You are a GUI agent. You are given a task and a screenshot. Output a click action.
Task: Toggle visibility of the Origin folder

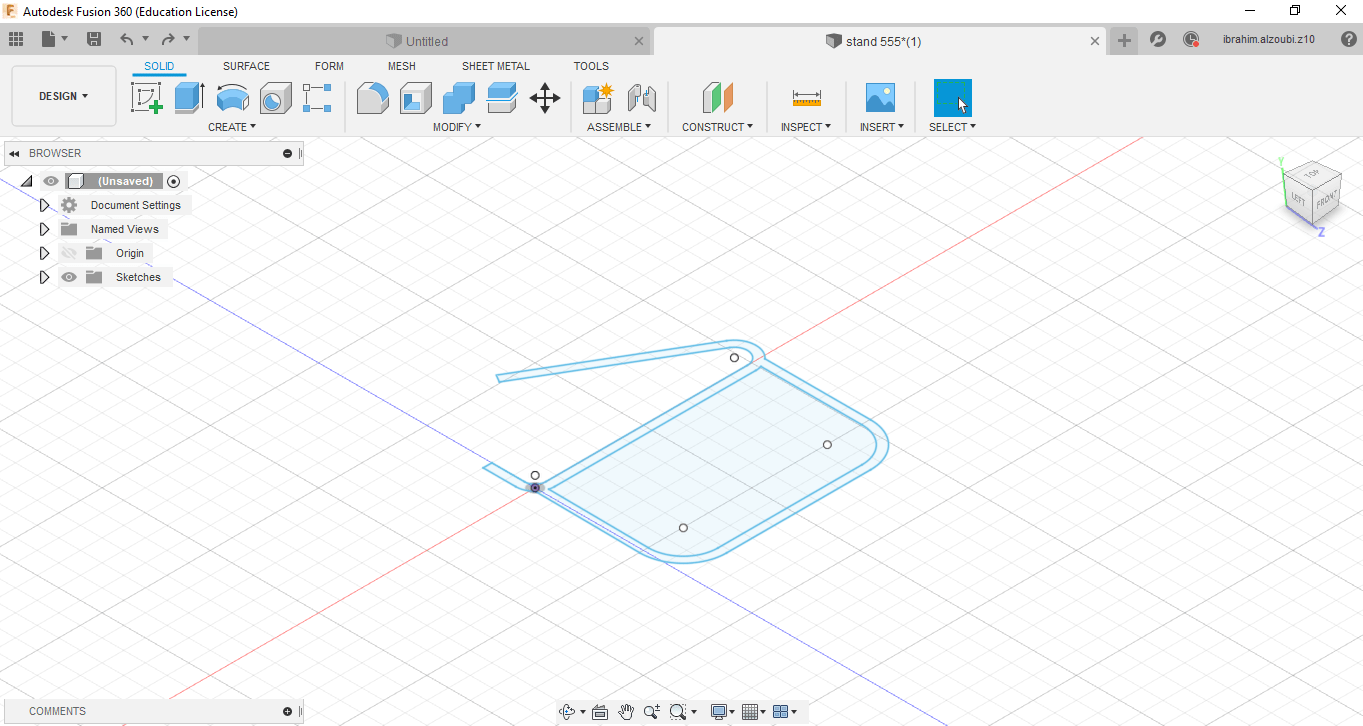(x=69, y=253)
